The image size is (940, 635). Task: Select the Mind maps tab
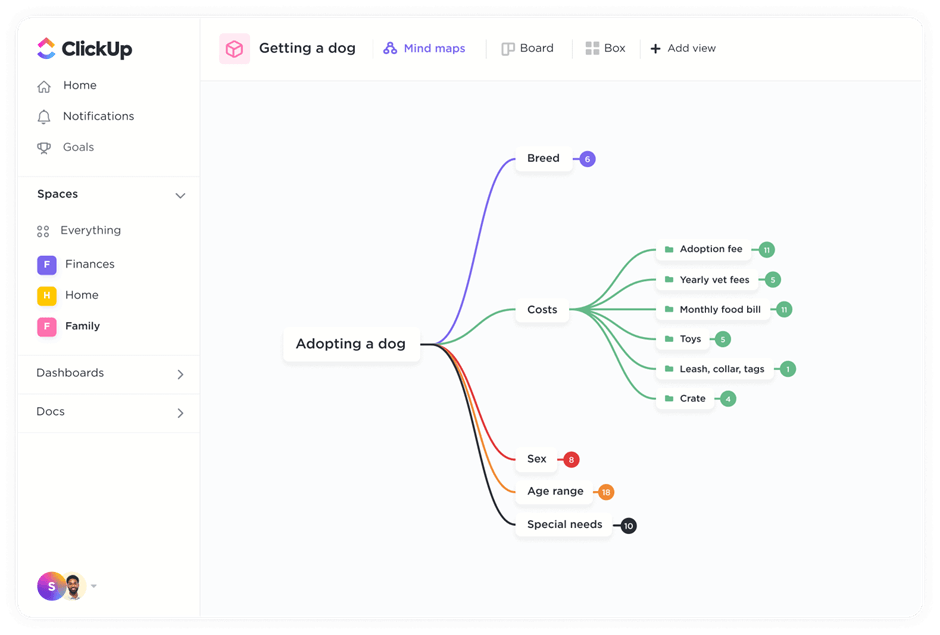424,49
